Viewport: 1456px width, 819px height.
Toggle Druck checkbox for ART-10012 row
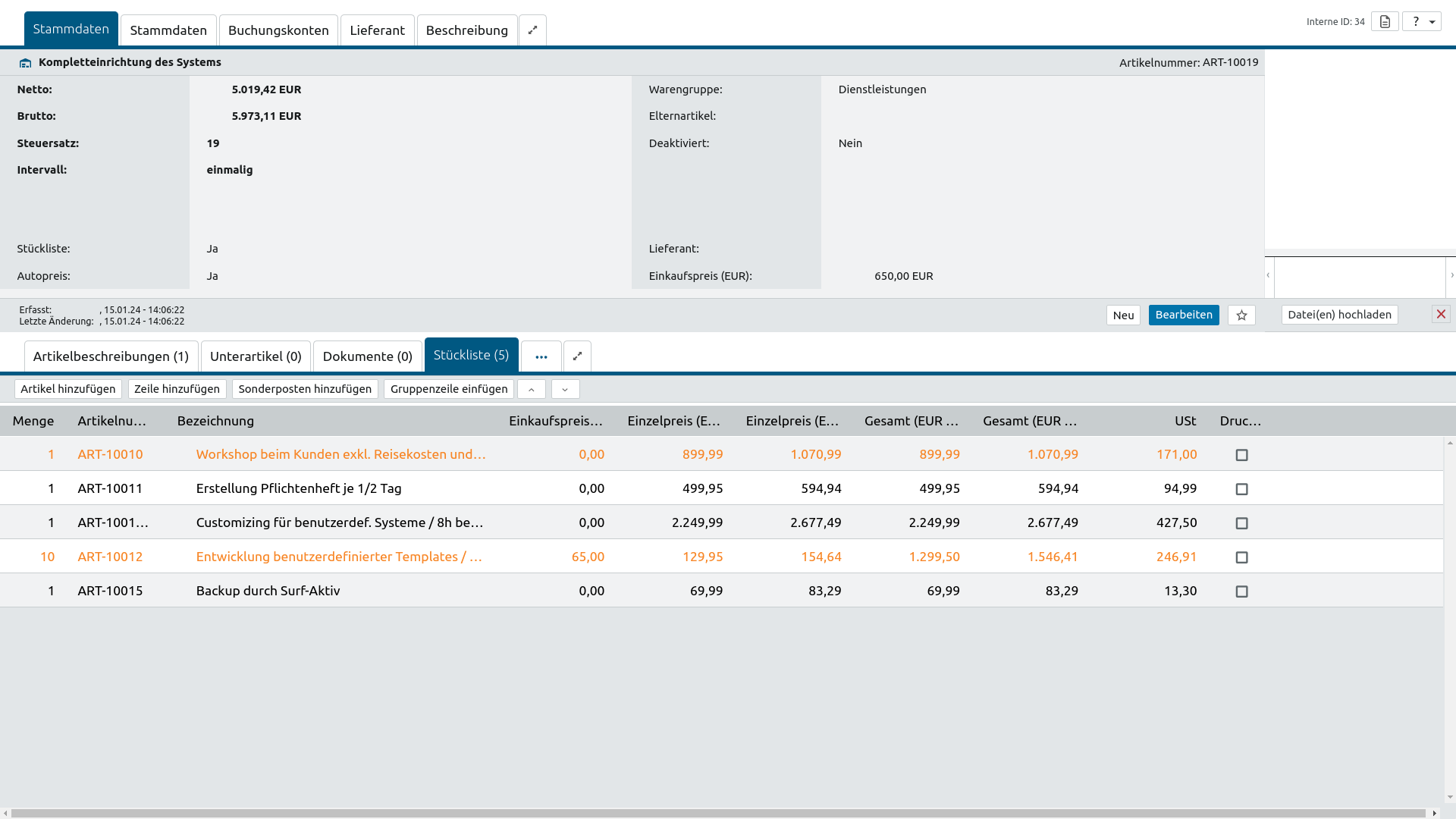point(1241,557)
